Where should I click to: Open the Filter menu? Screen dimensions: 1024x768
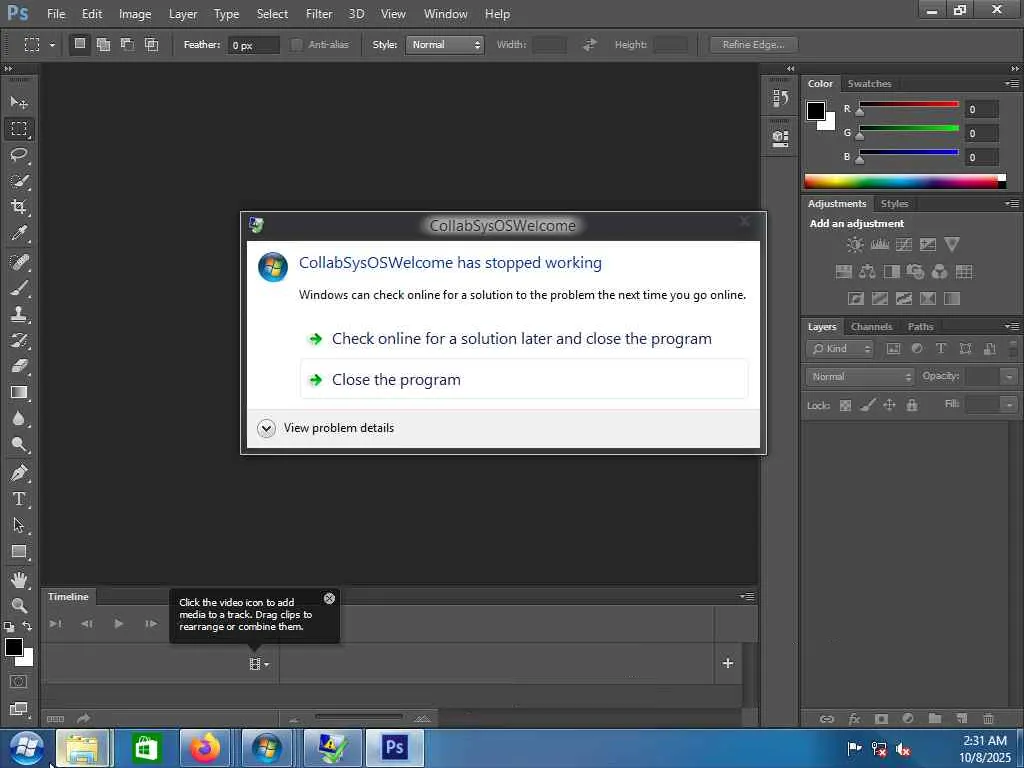(319, 14)
